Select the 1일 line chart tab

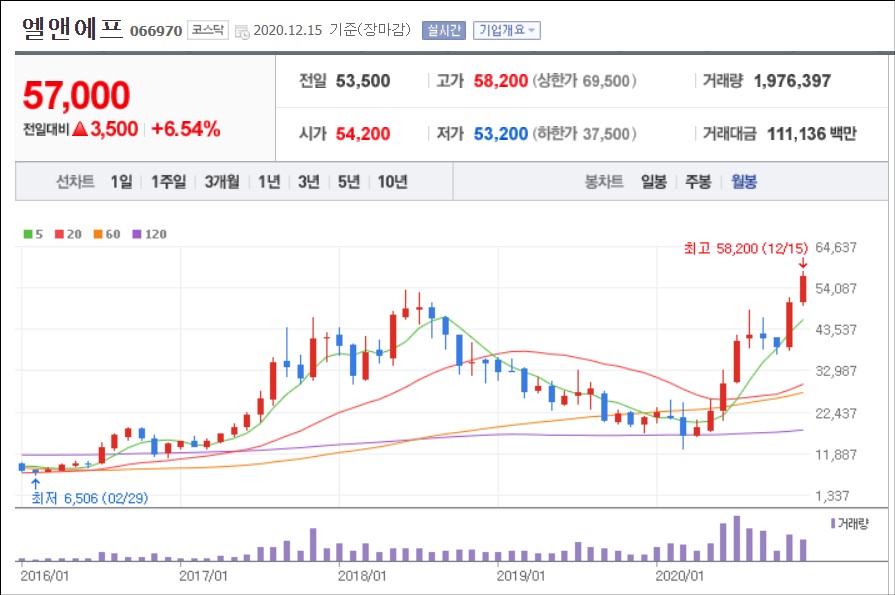click(121, 182)
